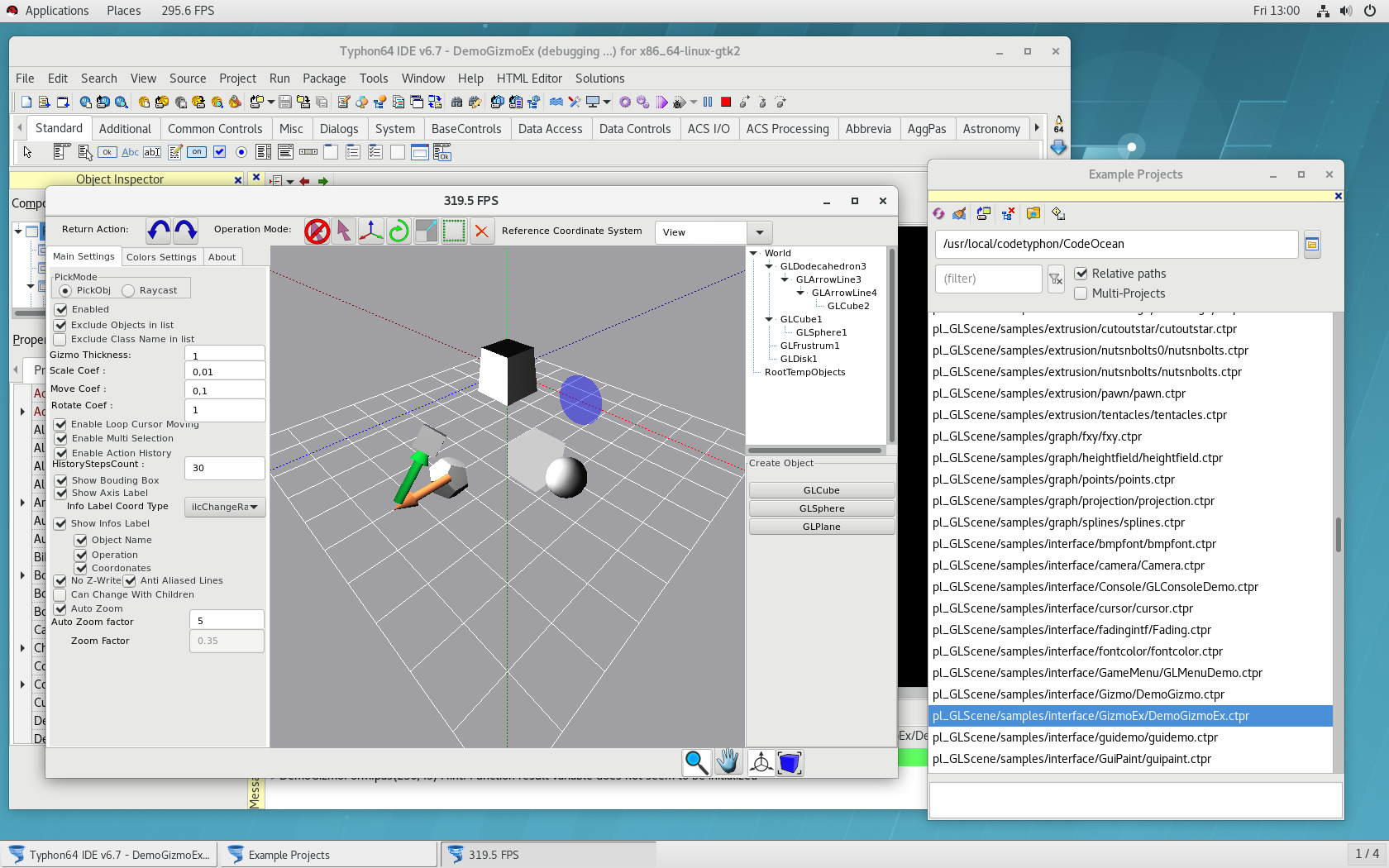This screenshot has width=1389, height=868.
Task: Enable Exclude Class Name in list
Action: tap(60, 339)
